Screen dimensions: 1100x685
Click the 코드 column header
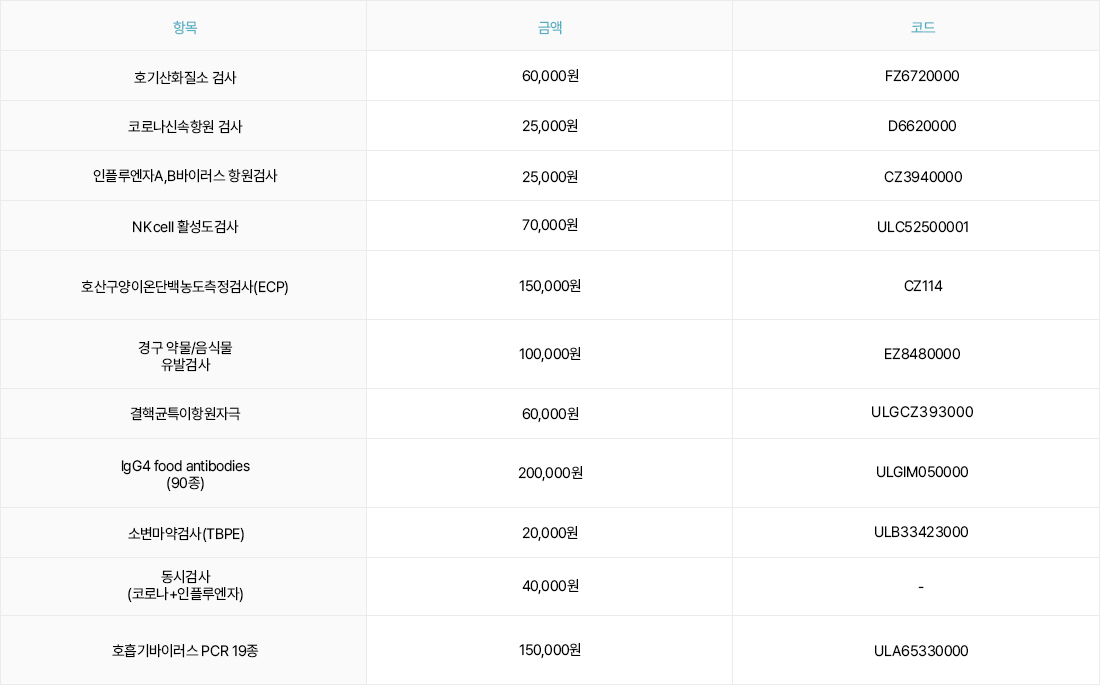click(923, 27)
